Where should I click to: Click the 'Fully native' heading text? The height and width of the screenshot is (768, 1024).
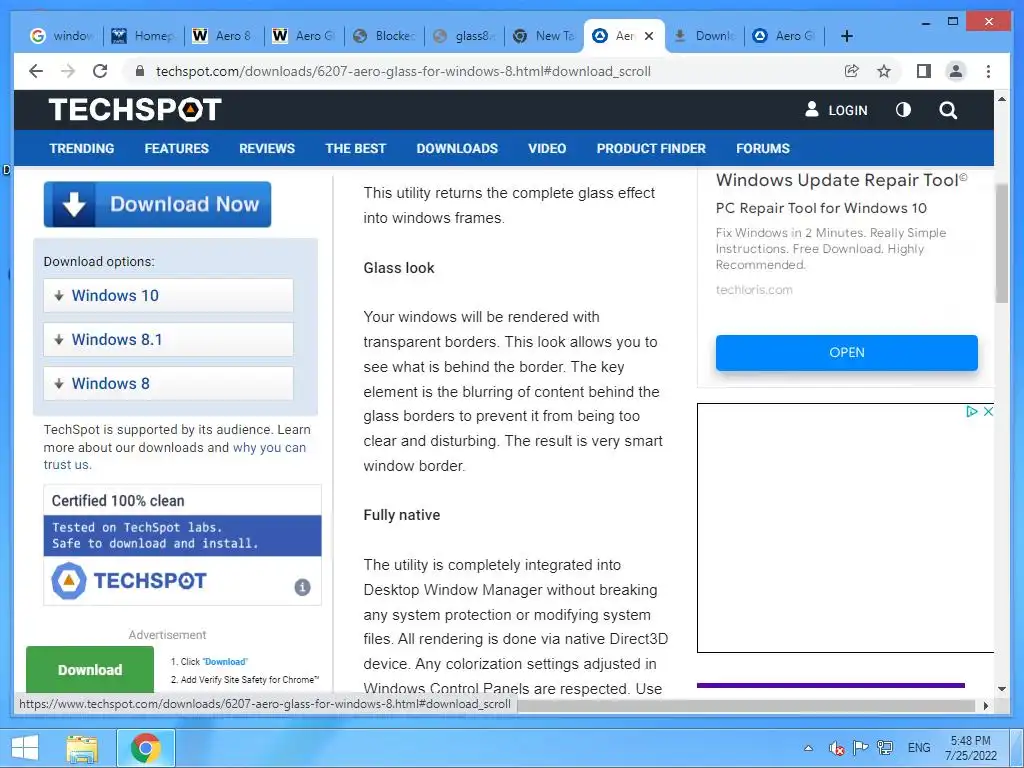point(402,515)
